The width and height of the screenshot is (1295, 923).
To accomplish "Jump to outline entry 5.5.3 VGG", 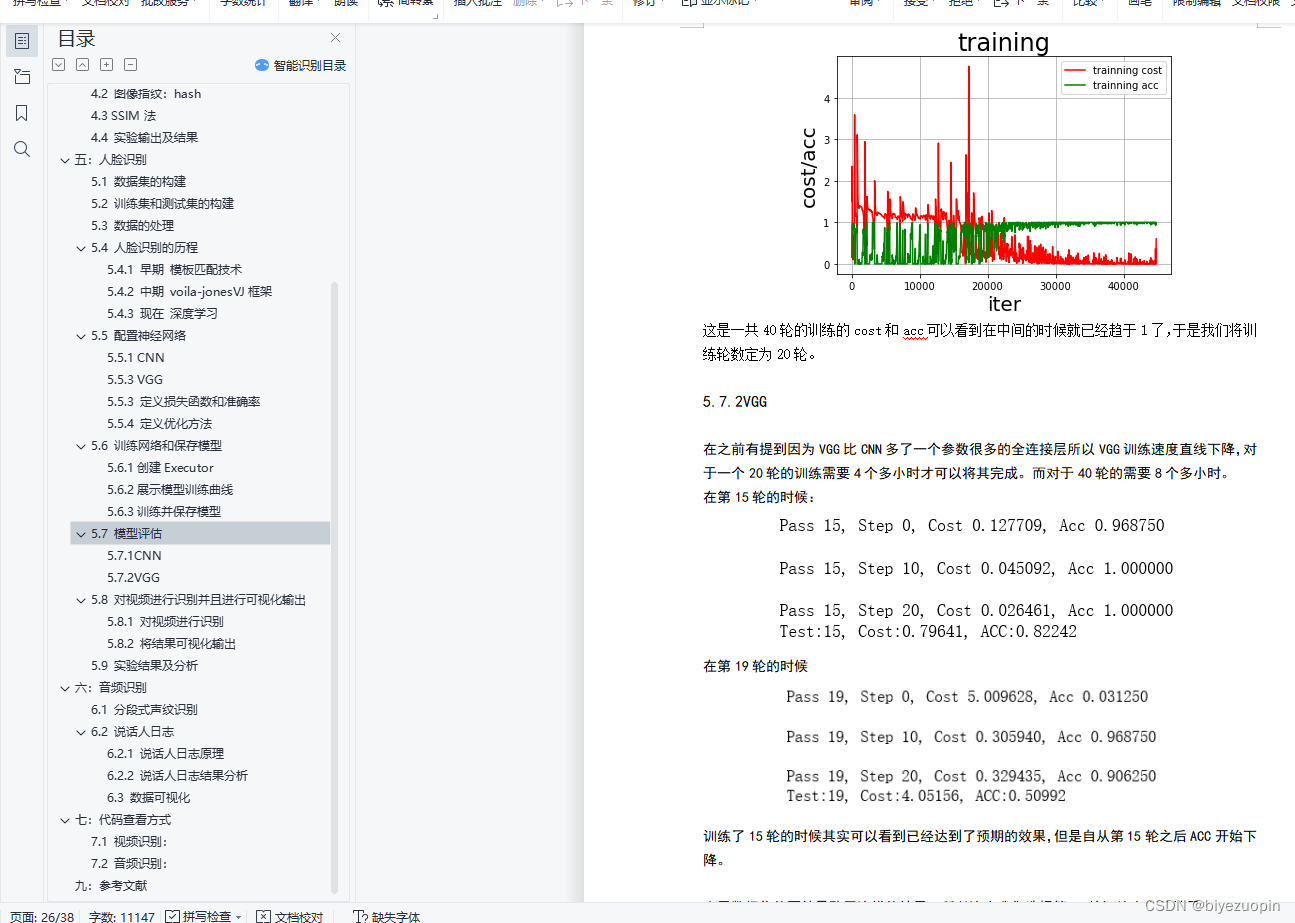I will [x=135, y=380].
